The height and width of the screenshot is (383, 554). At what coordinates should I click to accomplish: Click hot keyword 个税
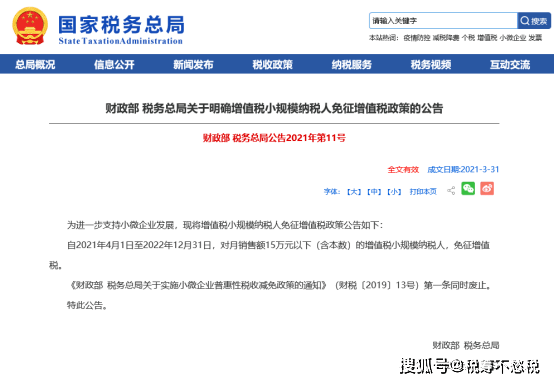click(x=468, y=38)
